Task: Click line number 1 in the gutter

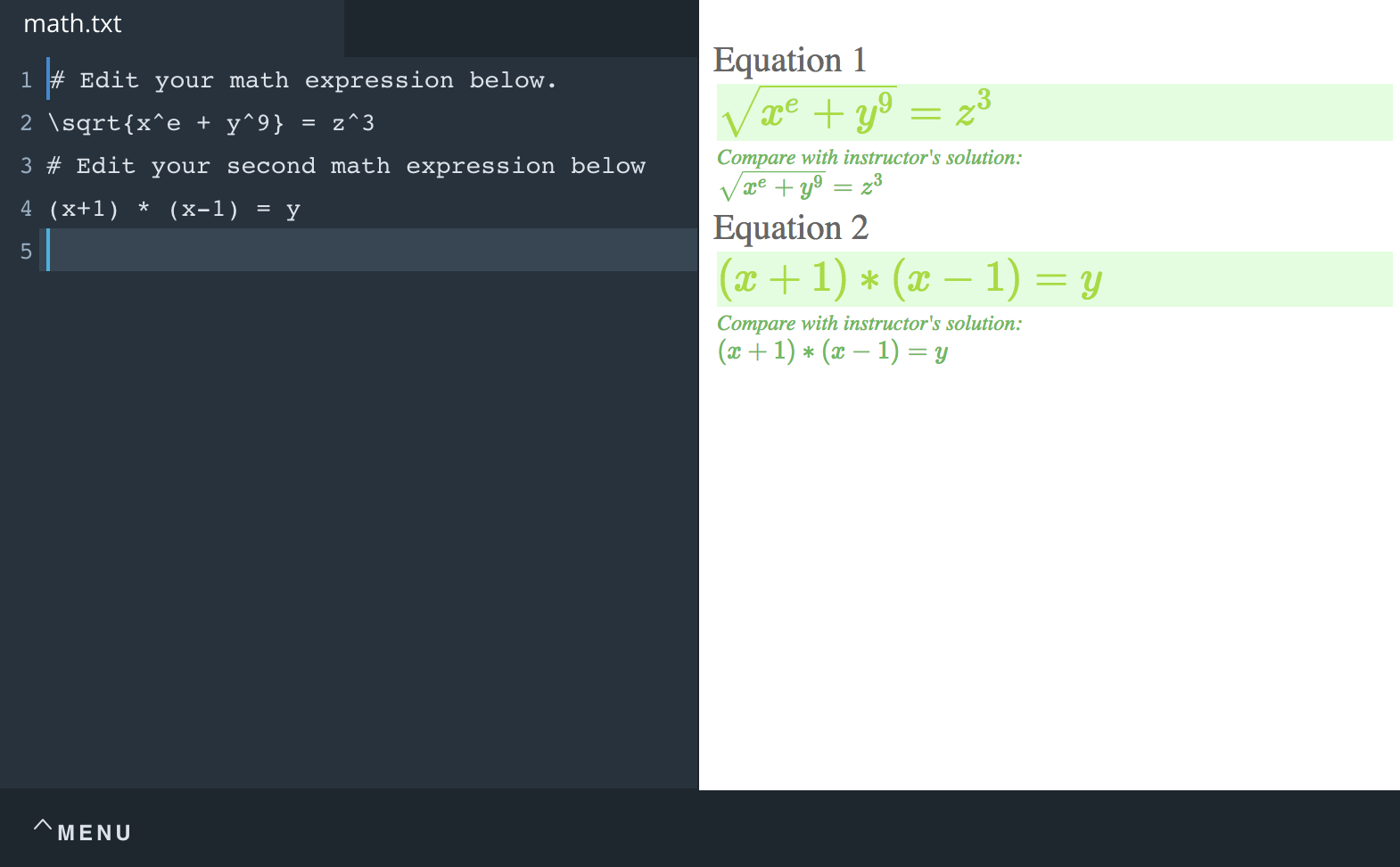Action: 27,80
